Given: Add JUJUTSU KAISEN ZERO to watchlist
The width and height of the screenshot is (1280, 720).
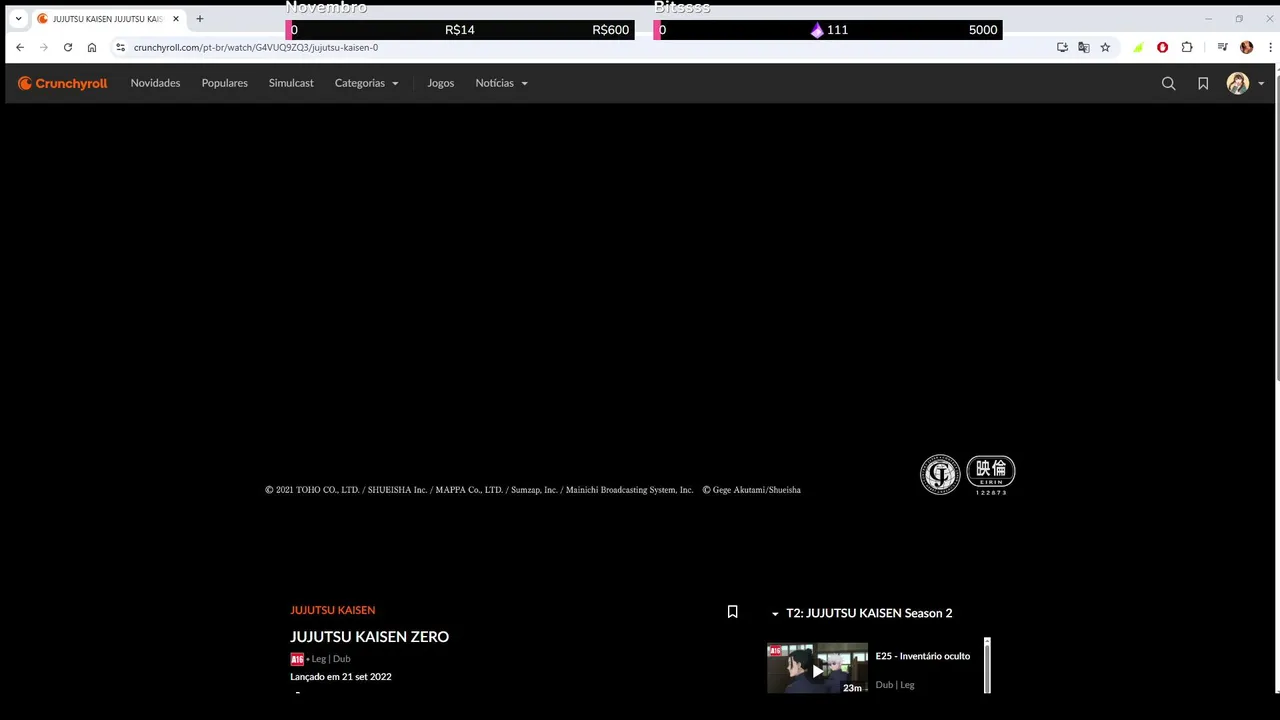Looking at the screenshot, I should 732,612.
